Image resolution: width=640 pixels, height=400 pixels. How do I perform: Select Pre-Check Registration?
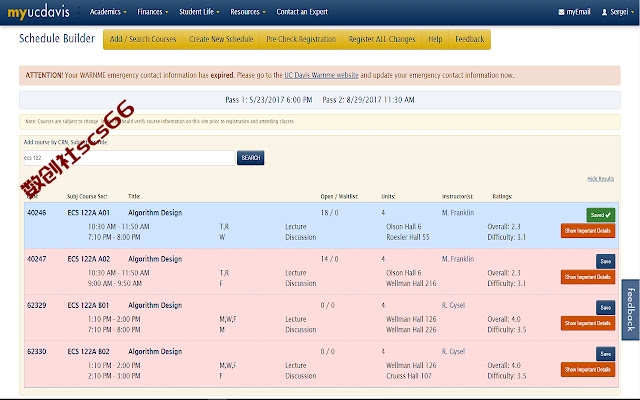[301, 39]
